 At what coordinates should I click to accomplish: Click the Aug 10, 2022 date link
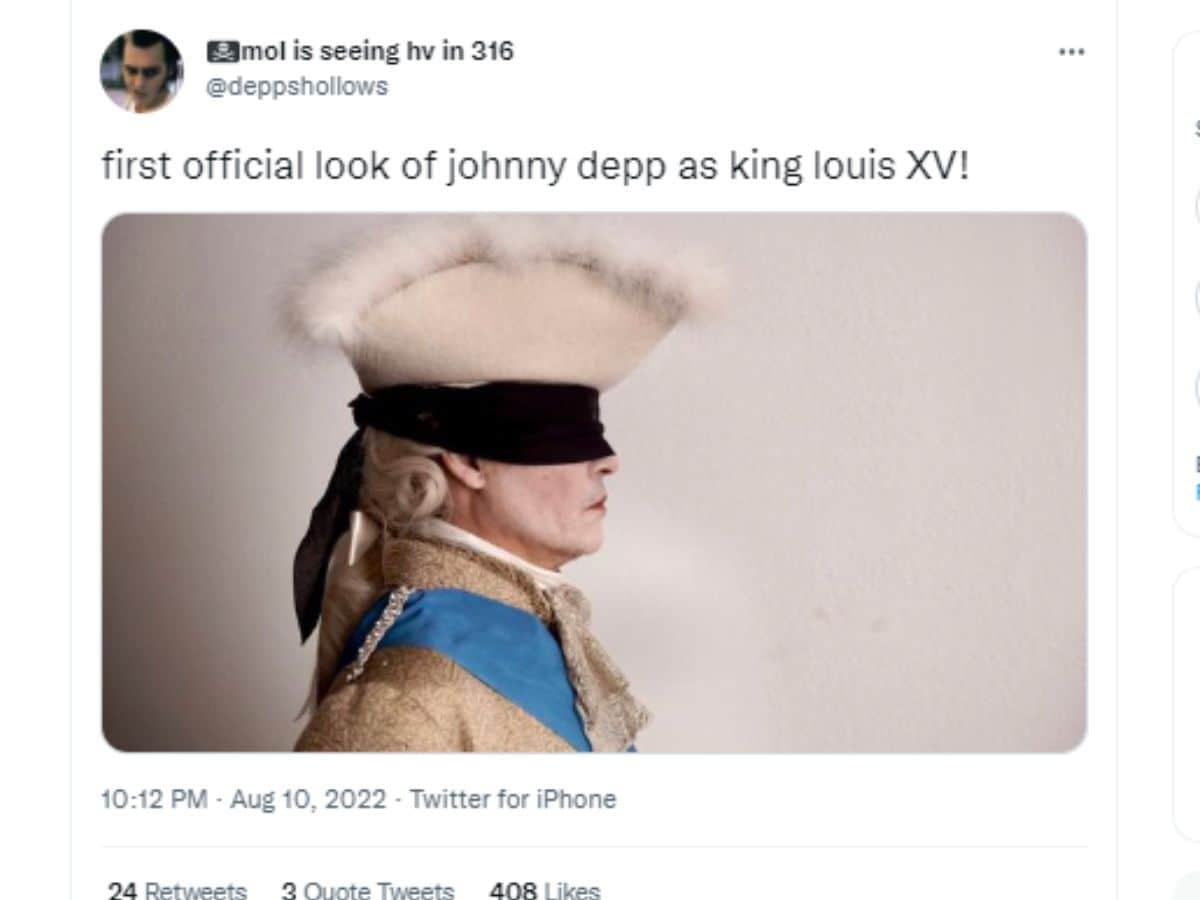[308, 799]
